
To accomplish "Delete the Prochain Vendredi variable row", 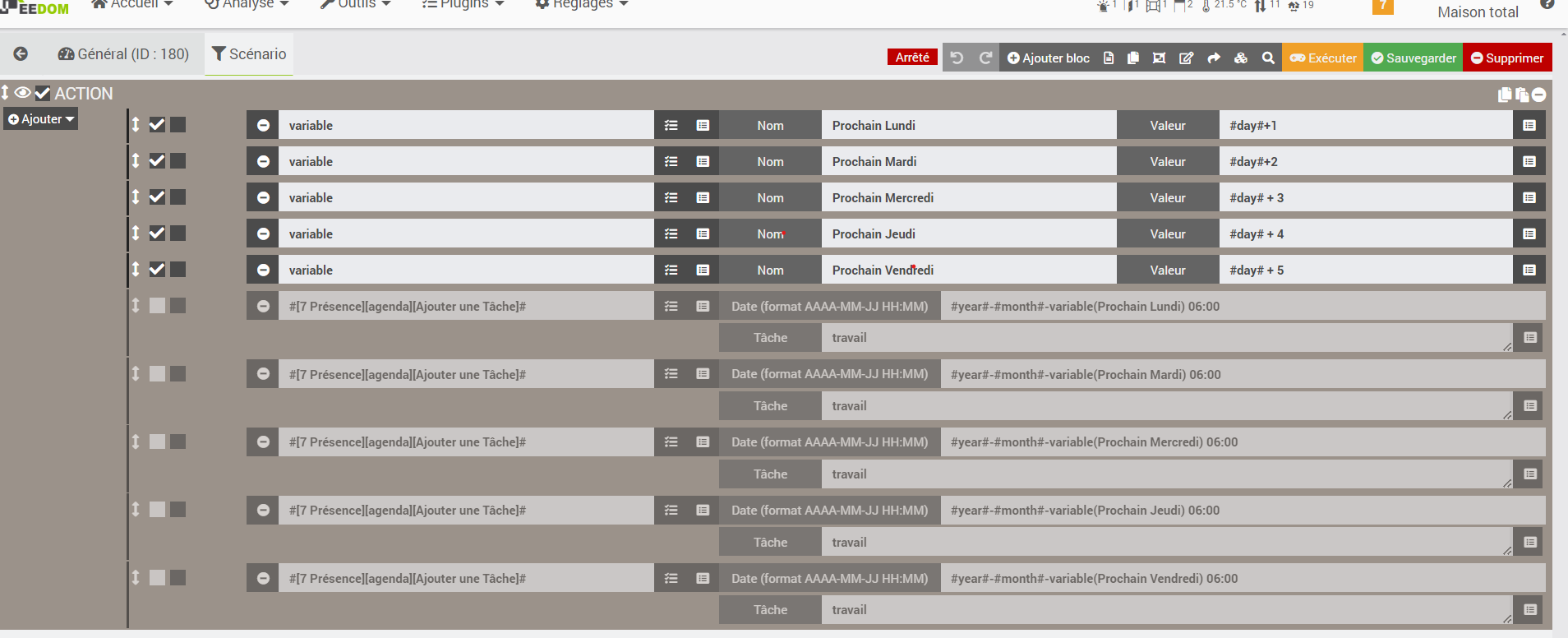I will tap(263, 270).
